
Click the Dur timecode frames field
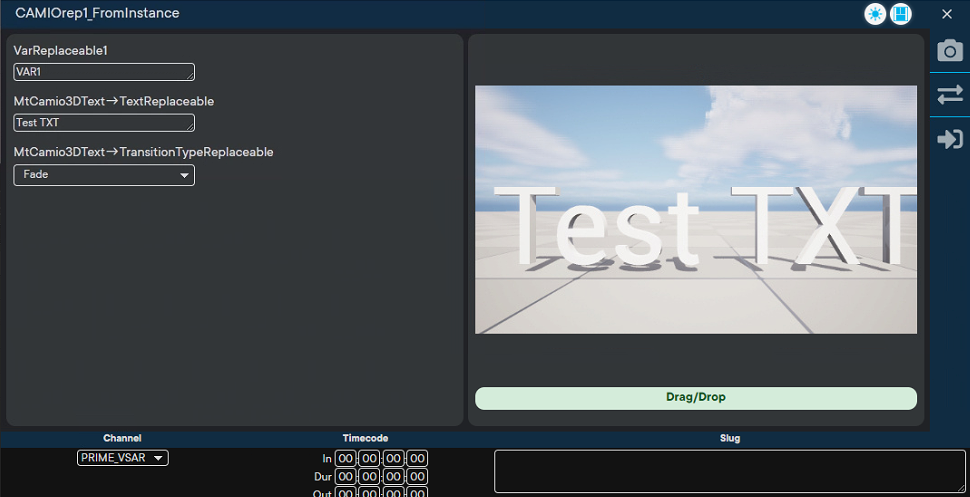click(418, 477)
